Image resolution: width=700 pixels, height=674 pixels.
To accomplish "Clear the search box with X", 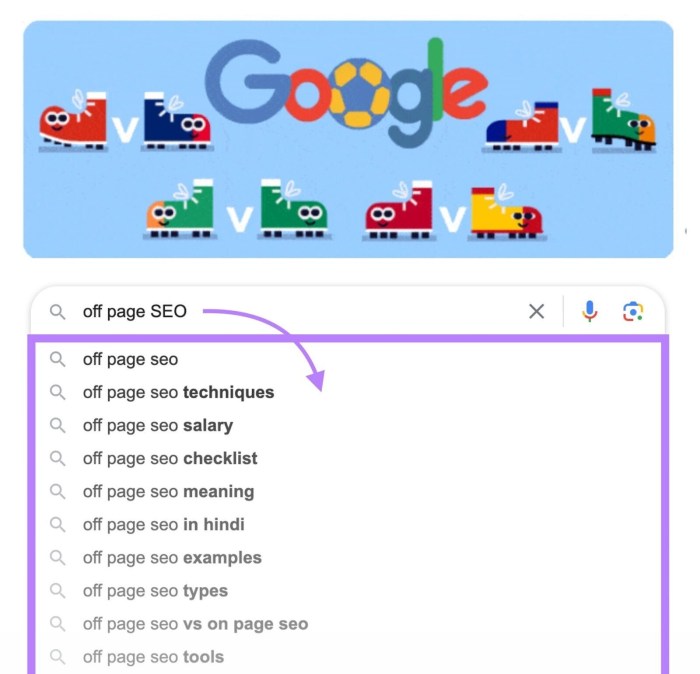I will [537, 312].
